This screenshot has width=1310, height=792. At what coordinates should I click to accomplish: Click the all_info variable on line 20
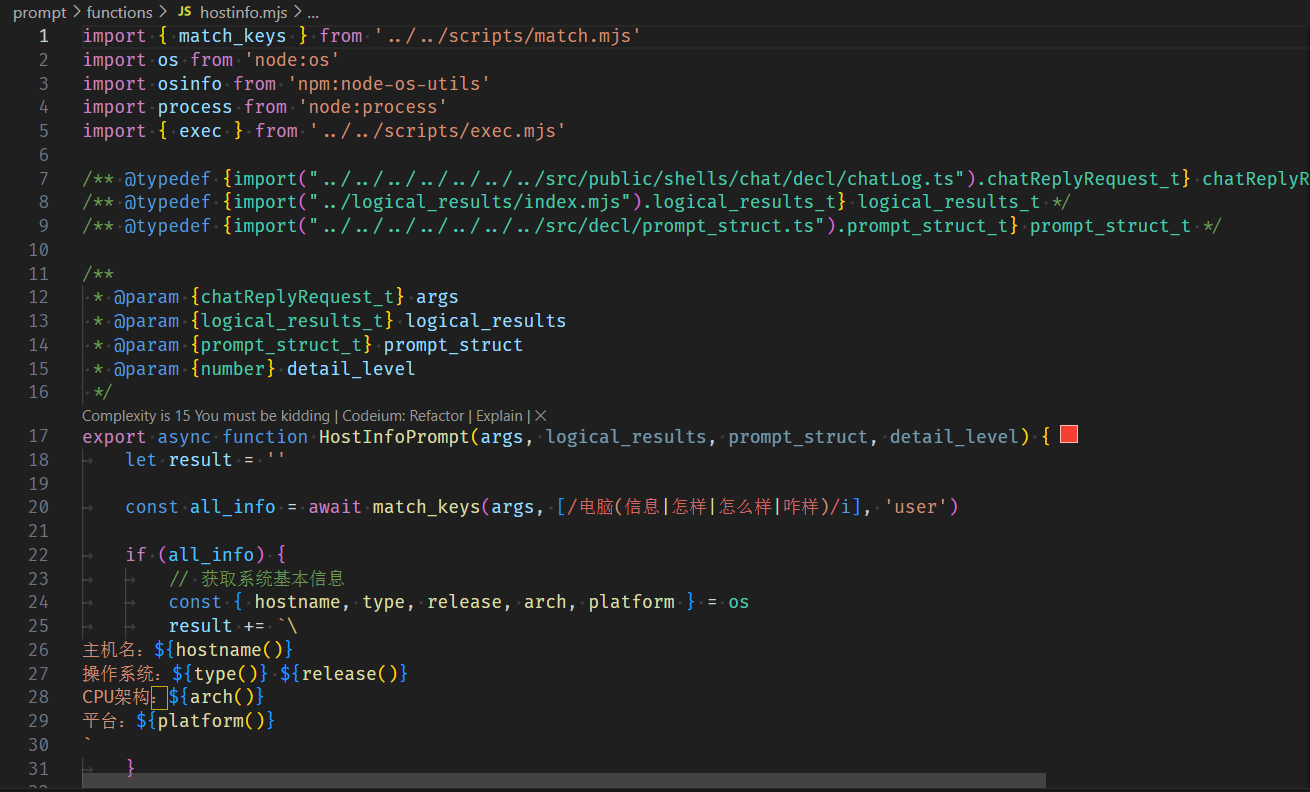[x=232, y=507]
